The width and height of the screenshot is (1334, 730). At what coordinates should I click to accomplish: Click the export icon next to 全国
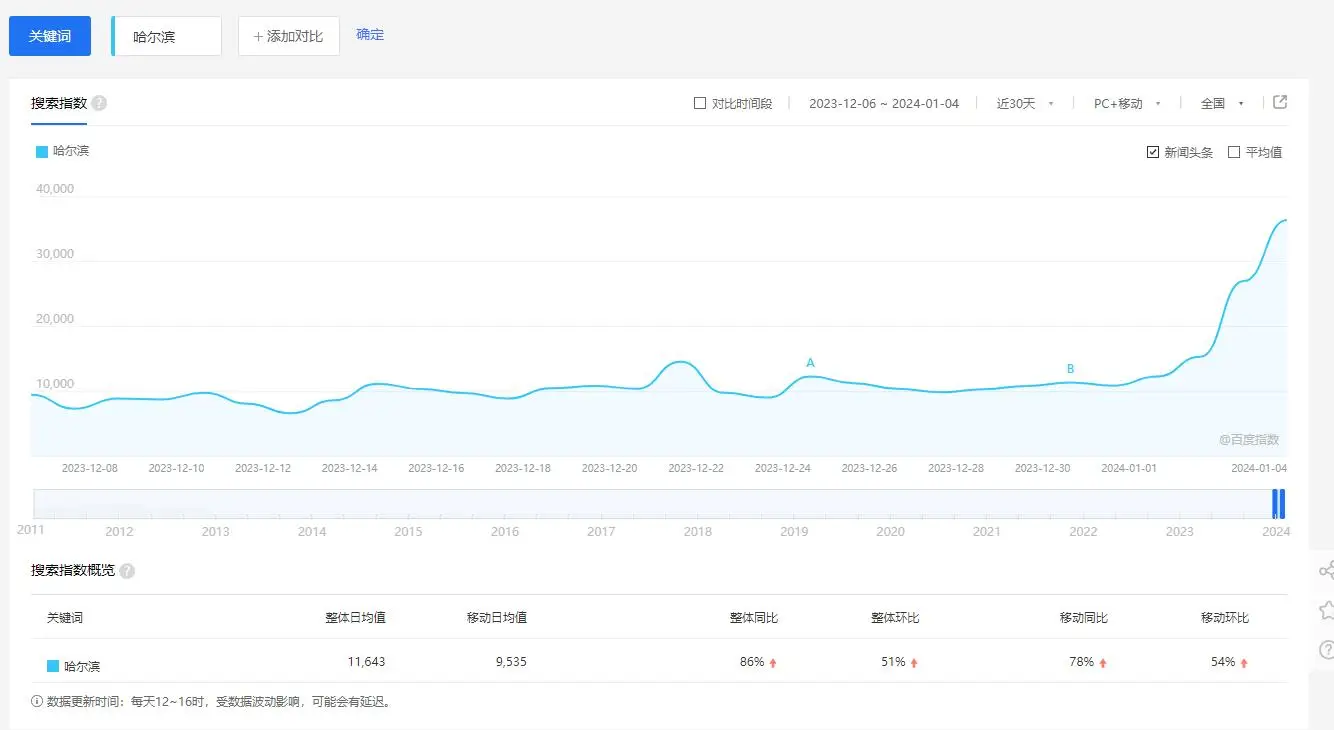click(x=1279, y=103)
